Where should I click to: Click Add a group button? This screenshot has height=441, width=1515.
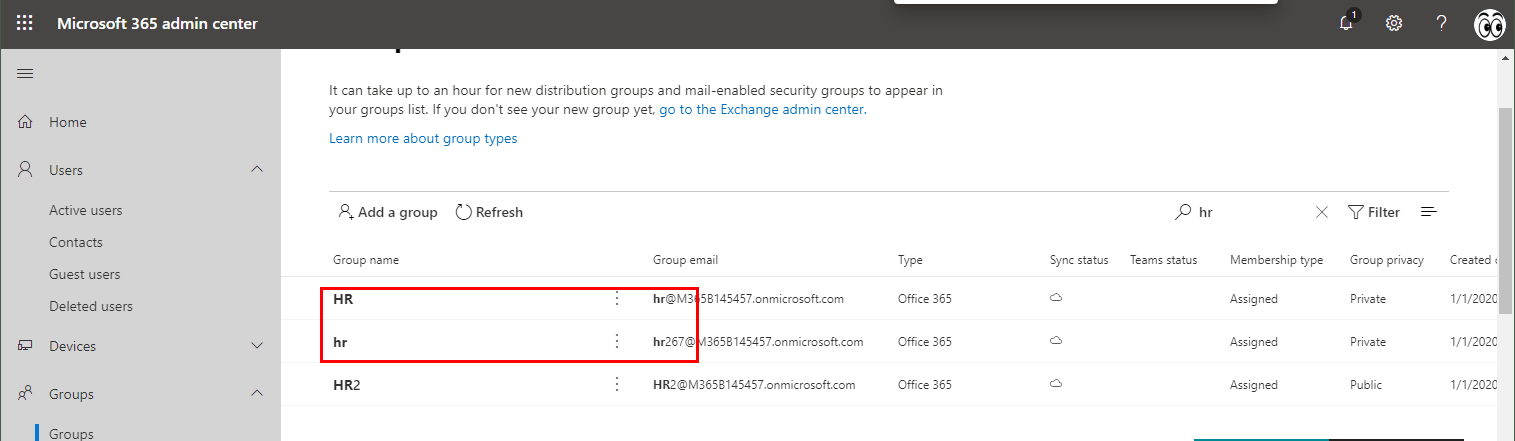(x=388, y=212)
